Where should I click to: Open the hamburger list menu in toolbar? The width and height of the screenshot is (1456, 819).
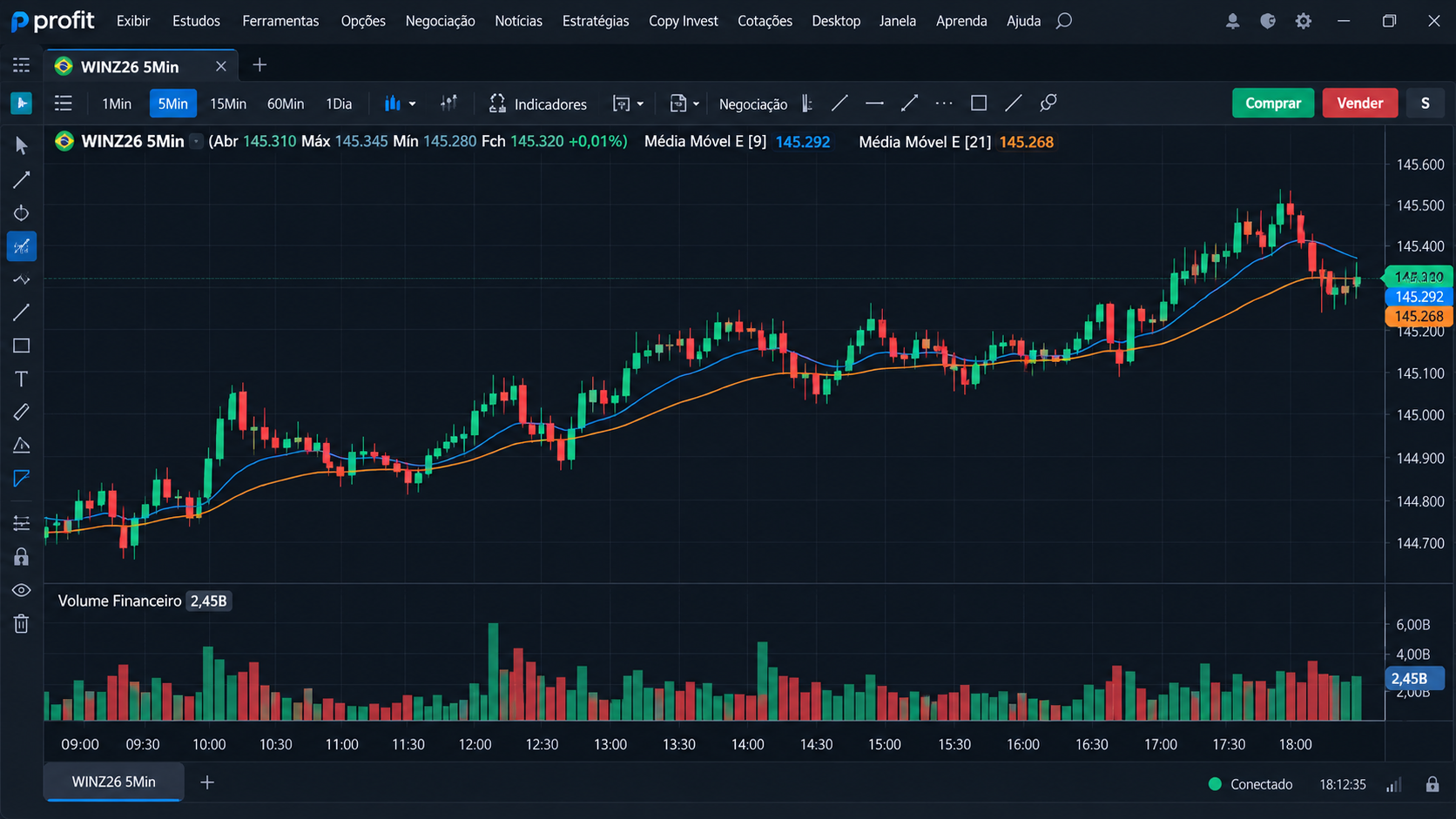(64, 104)
